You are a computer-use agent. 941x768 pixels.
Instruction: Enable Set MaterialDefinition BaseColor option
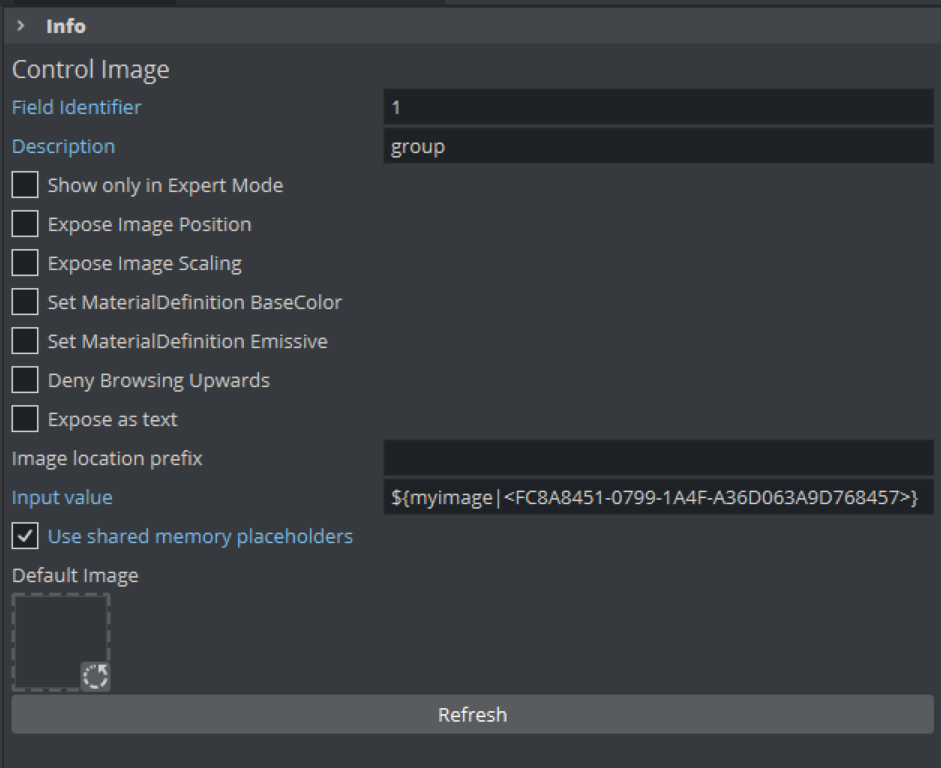pos(25,302)
